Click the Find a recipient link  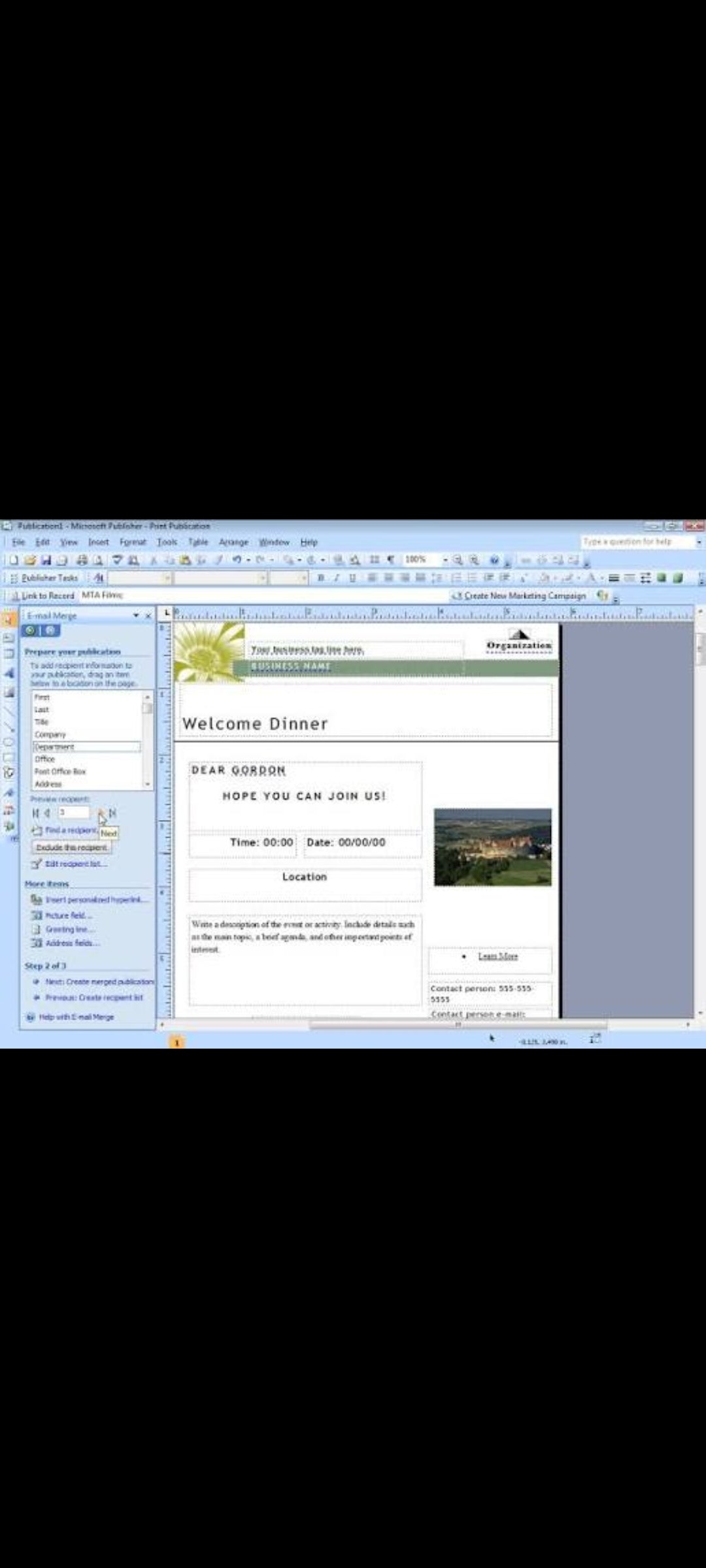coord(71,830)
